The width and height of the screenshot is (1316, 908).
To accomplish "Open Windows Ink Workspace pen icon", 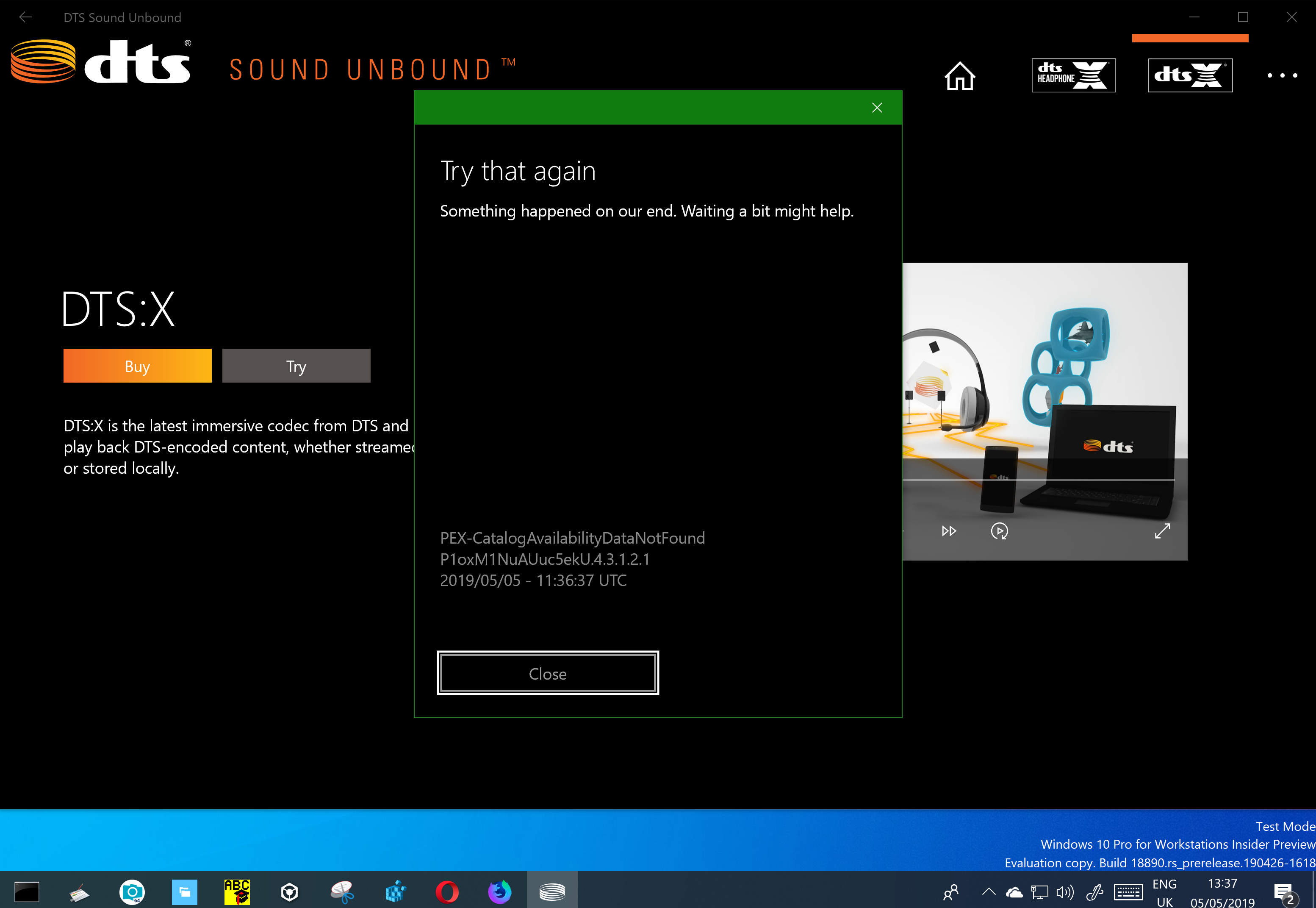I will point(1094,892).
